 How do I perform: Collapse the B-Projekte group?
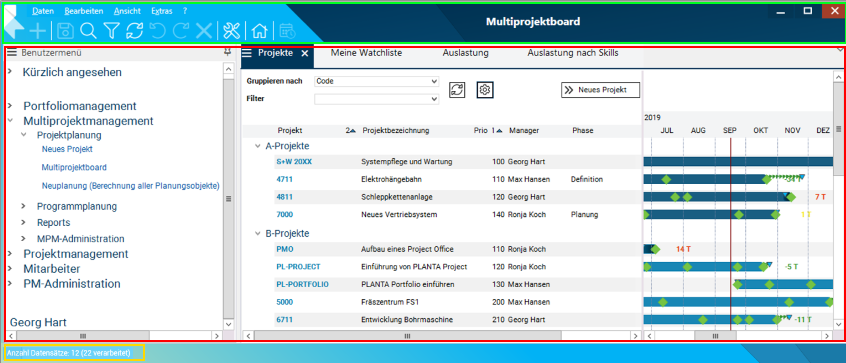257,234
